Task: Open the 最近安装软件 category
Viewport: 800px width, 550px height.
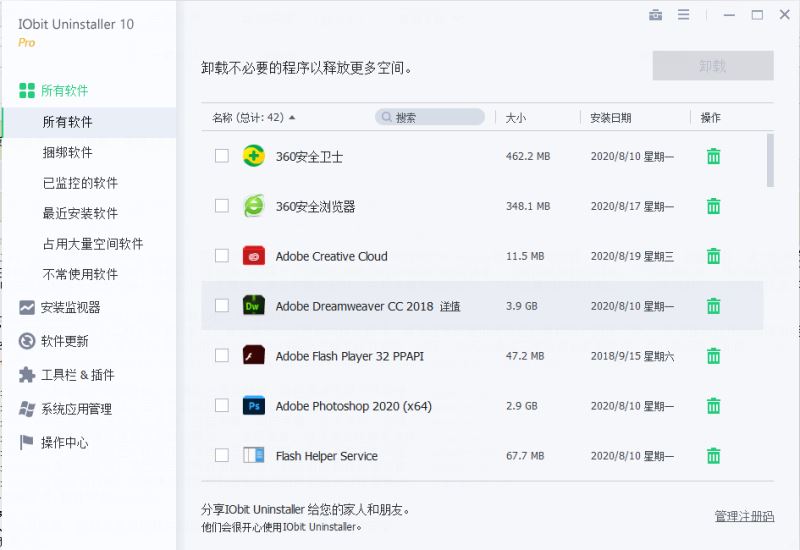Action: tap(80, 213)
